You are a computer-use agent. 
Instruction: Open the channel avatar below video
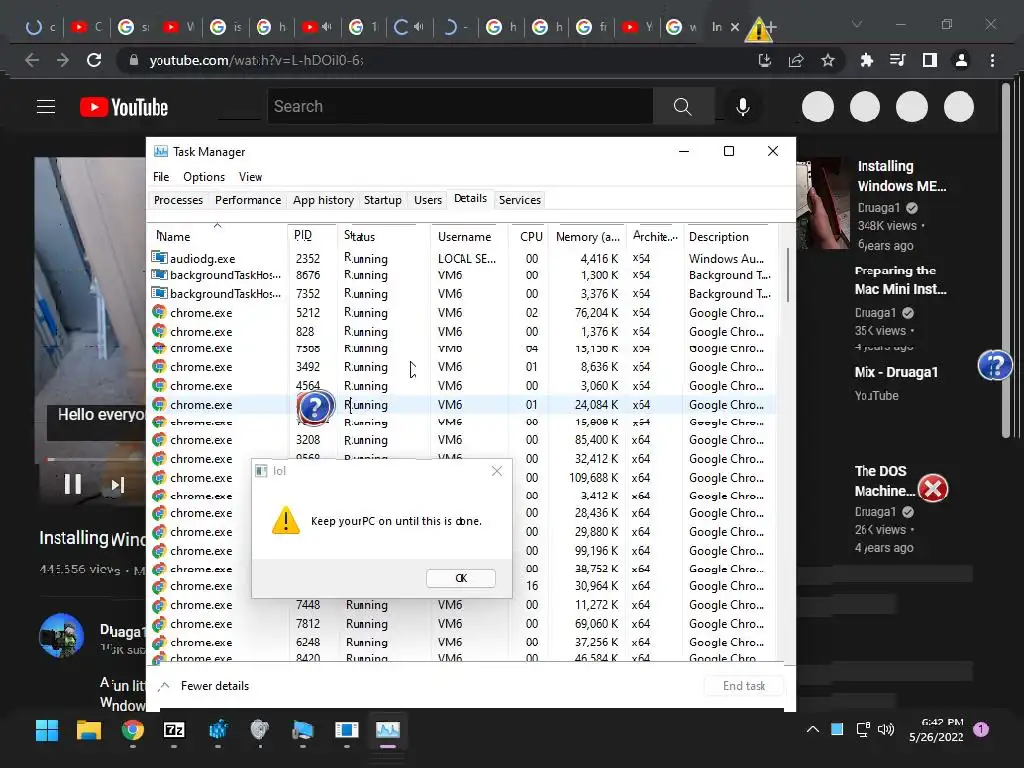[x=61, y=635]
